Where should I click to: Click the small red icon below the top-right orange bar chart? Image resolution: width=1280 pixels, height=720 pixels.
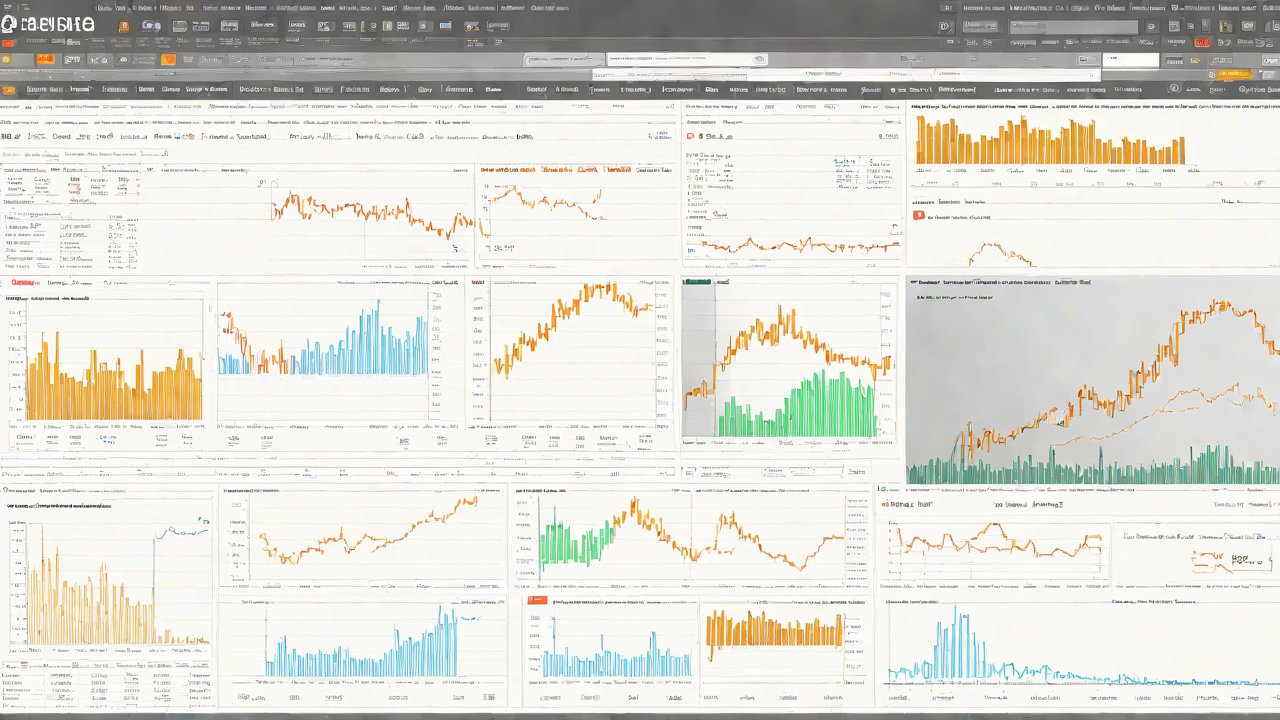click(x=918, y=215)
